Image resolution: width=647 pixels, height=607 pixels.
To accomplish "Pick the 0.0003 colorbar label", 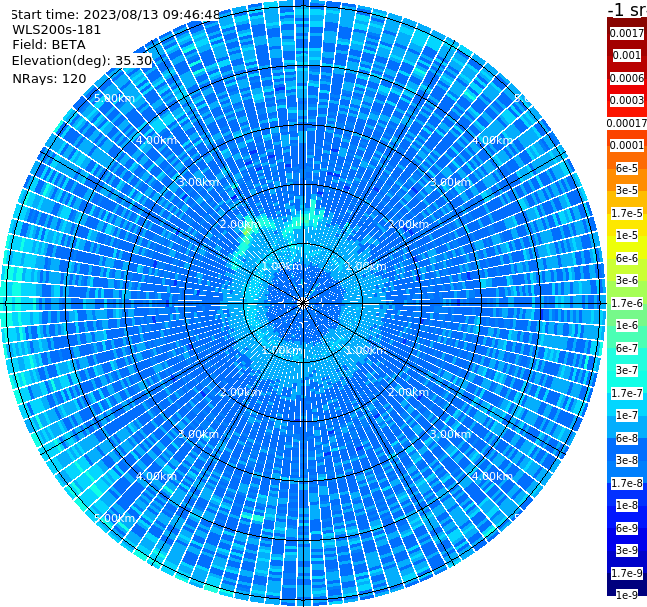I will point(627,100).
